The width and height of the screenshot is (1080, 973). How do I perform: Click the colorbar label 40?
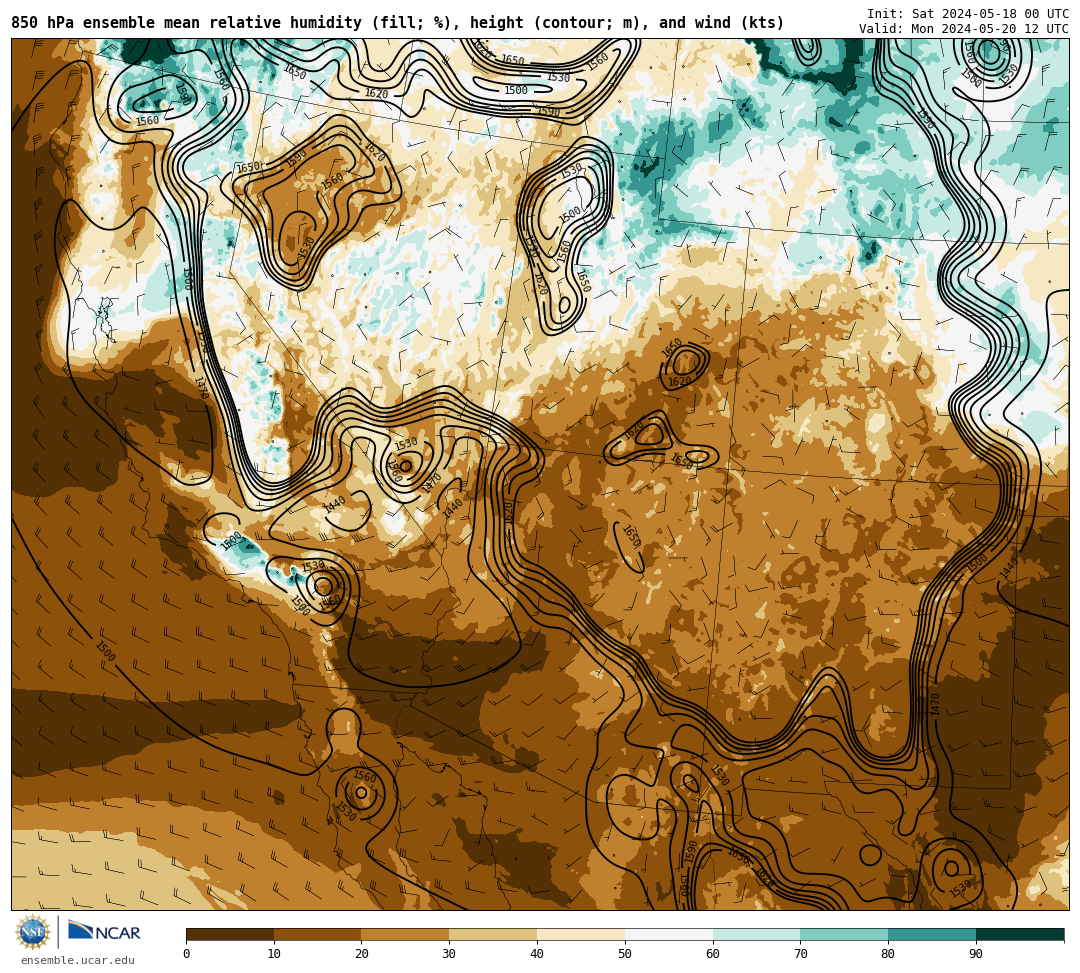[x=537, y=954]
